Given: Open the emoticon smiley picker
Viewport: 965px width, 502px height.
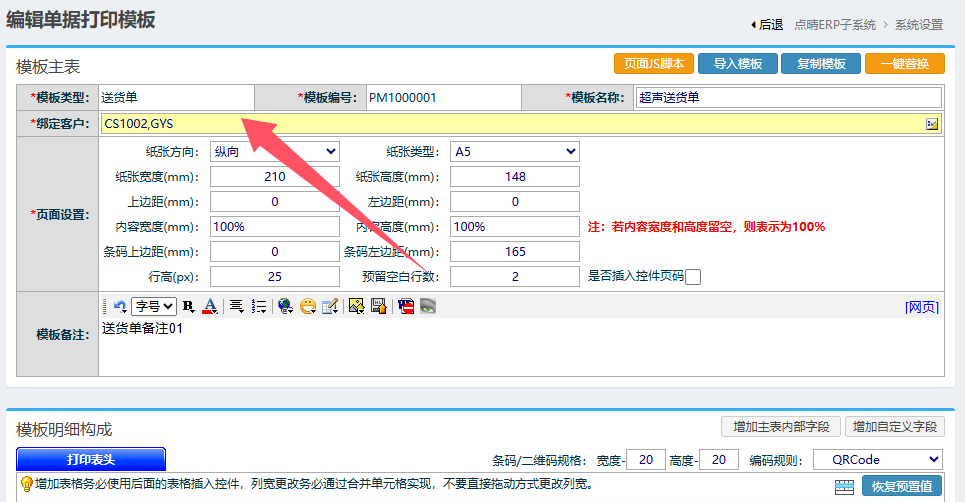Looking at the screenshot, I should 308,306.
